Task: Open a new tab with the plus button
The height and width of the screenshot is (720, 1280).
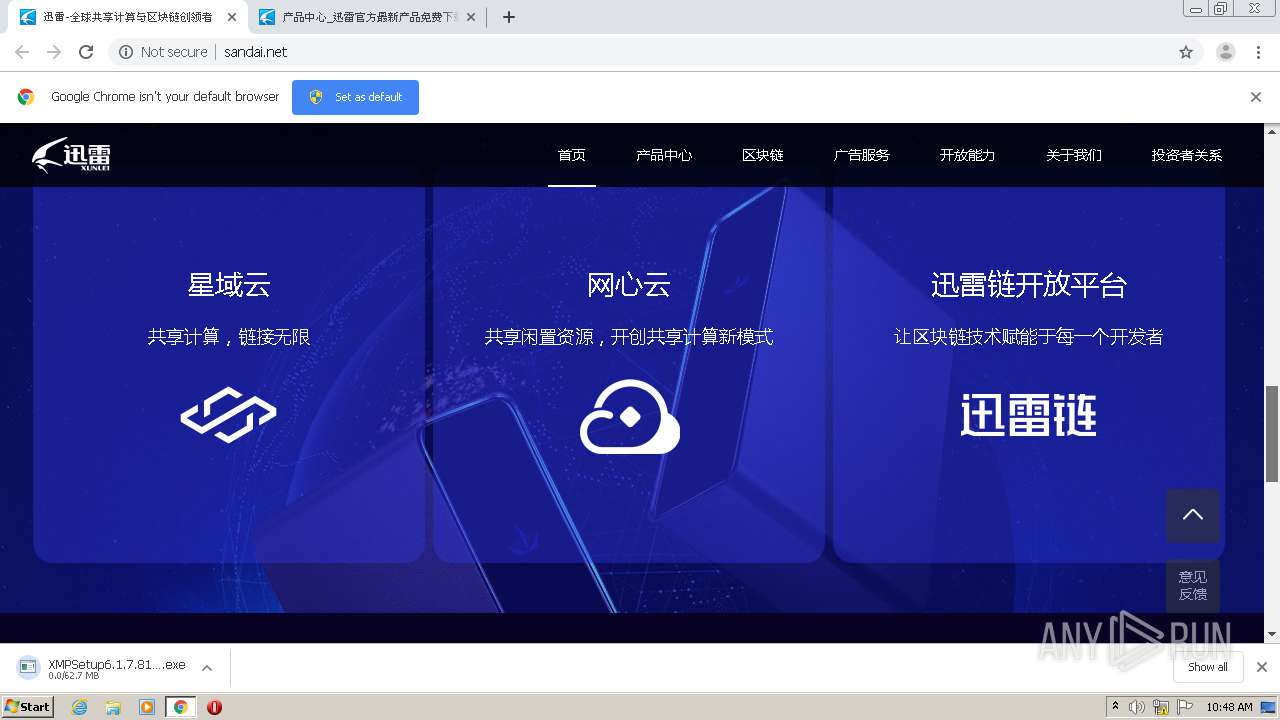Action: [x=509, y=17]
